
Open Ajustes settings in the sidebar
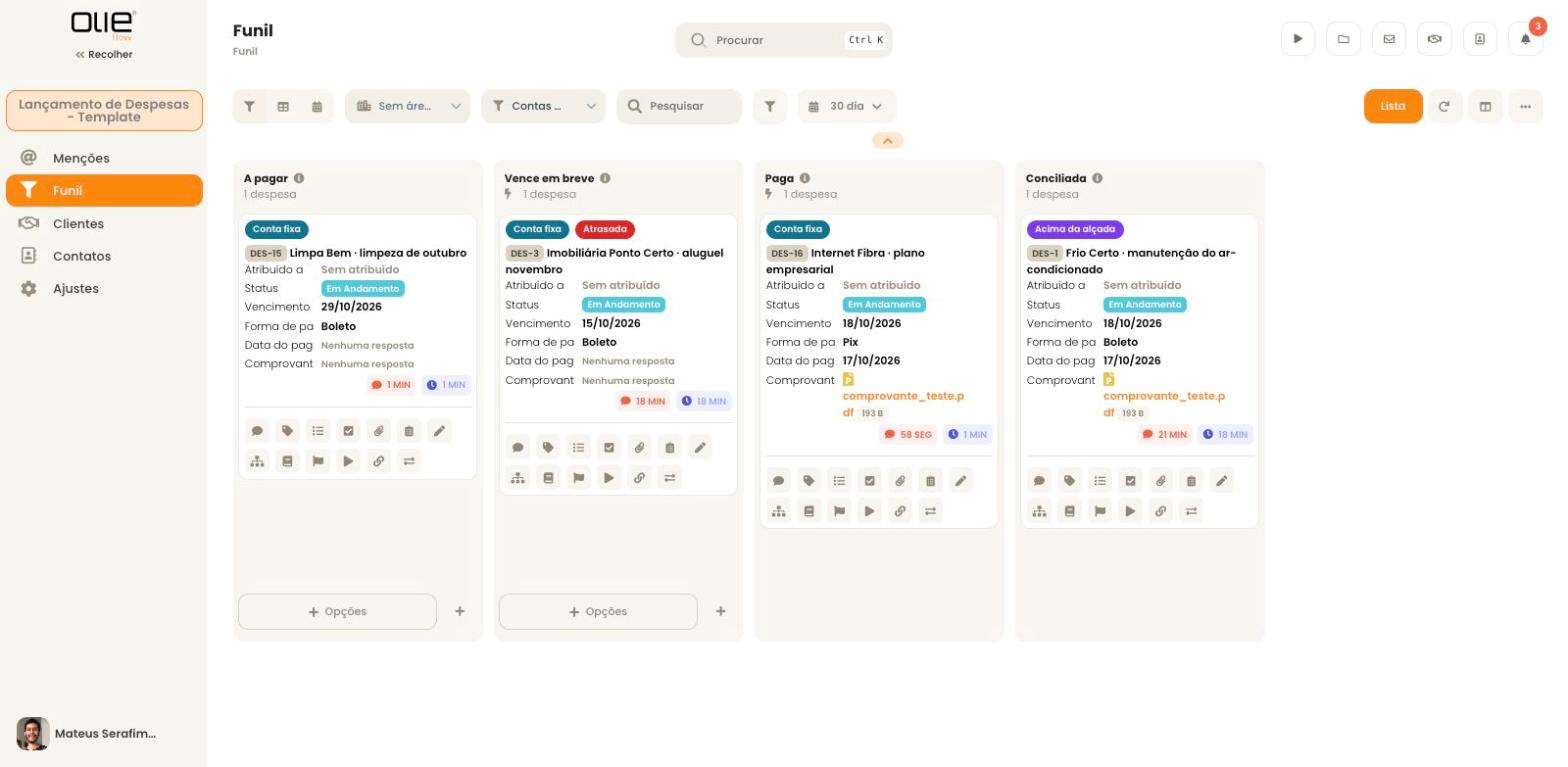104,288
